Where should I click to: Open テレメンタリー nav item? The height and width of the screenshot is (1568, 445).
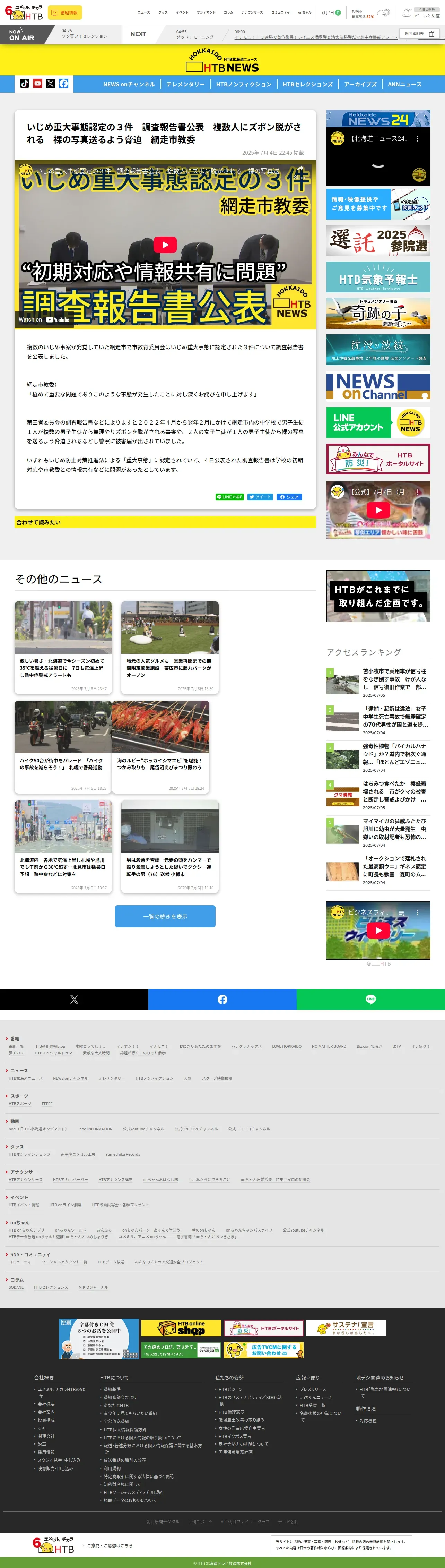pyautogui.click(x=185, y=84)
